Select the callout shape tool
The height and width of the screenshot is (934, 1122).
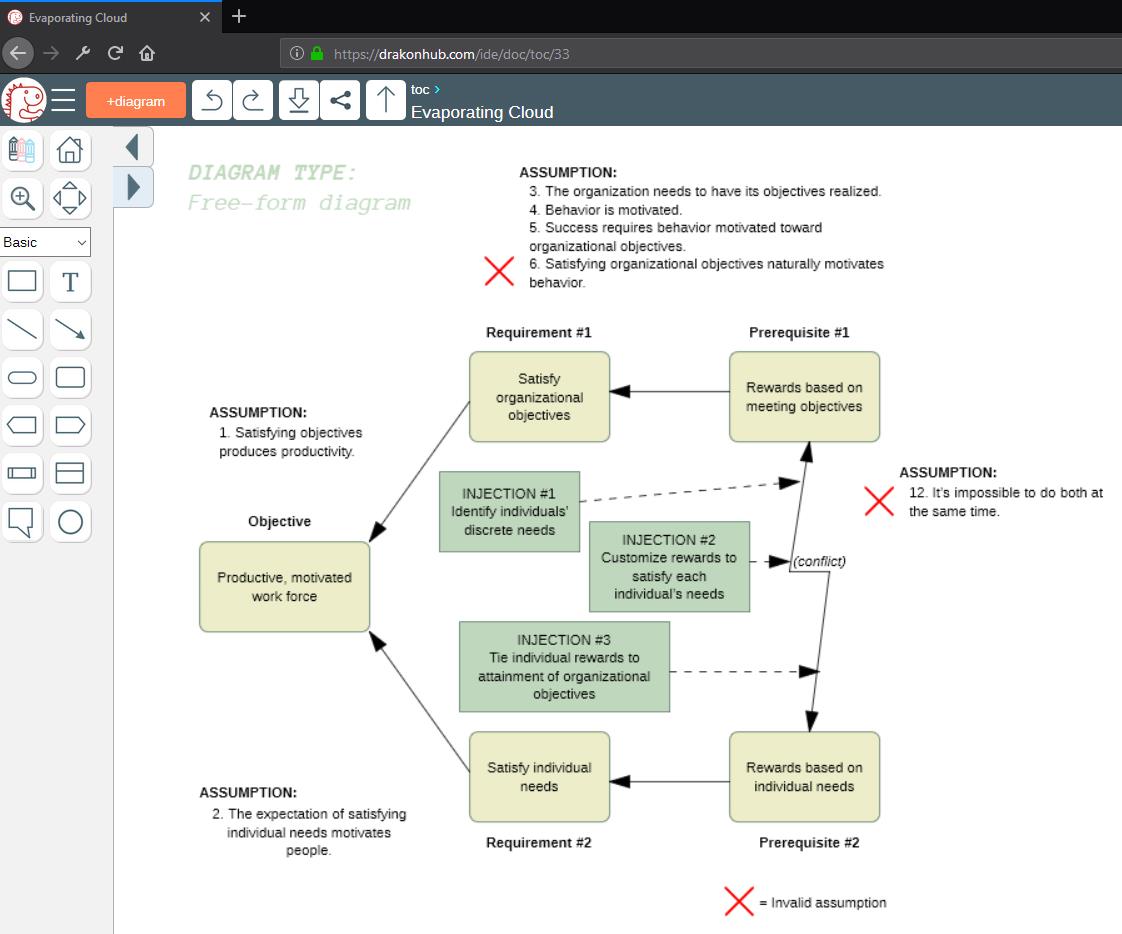tap(22, 521)
